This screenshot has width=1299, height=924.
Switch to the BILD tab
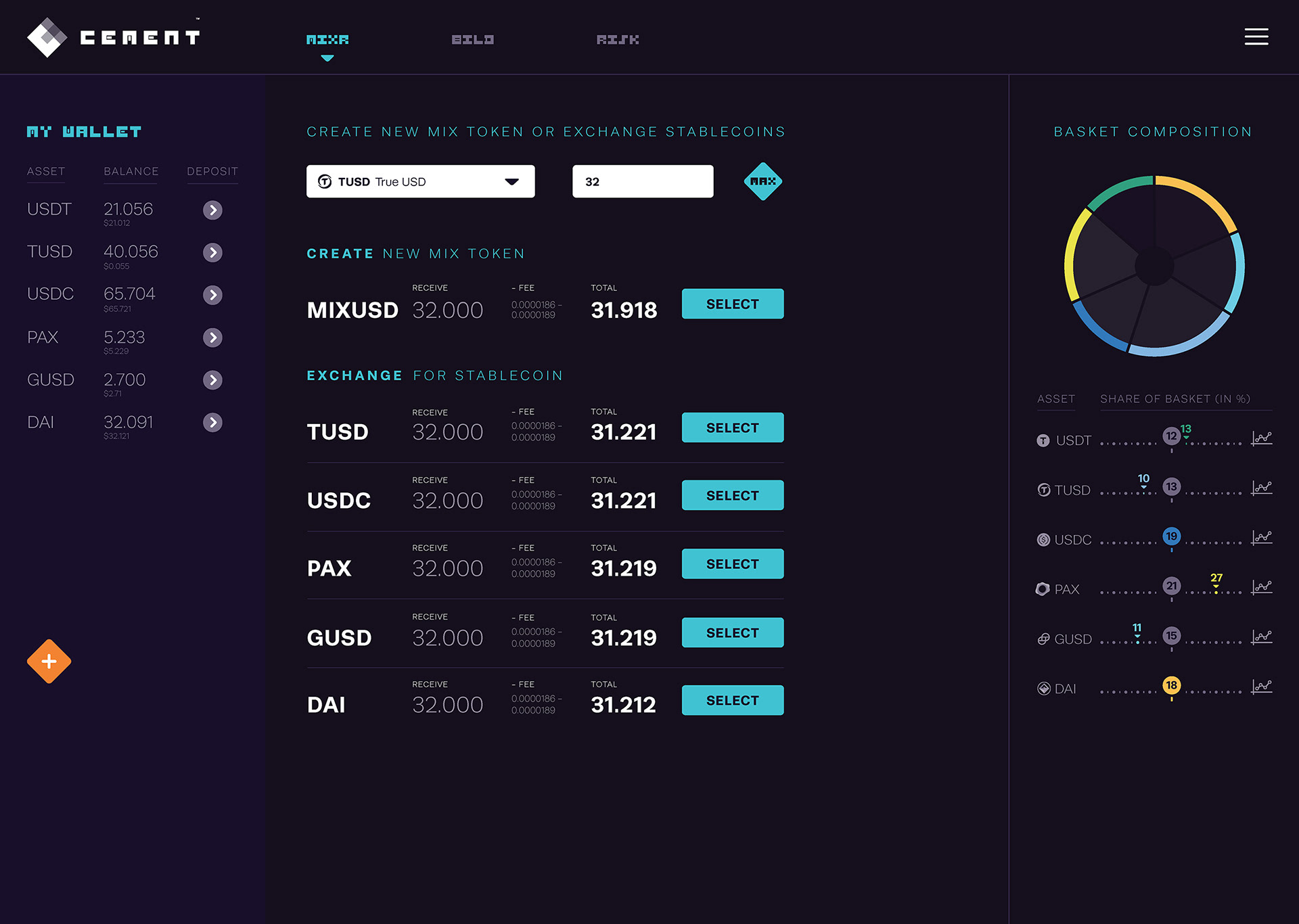point(472,40)
